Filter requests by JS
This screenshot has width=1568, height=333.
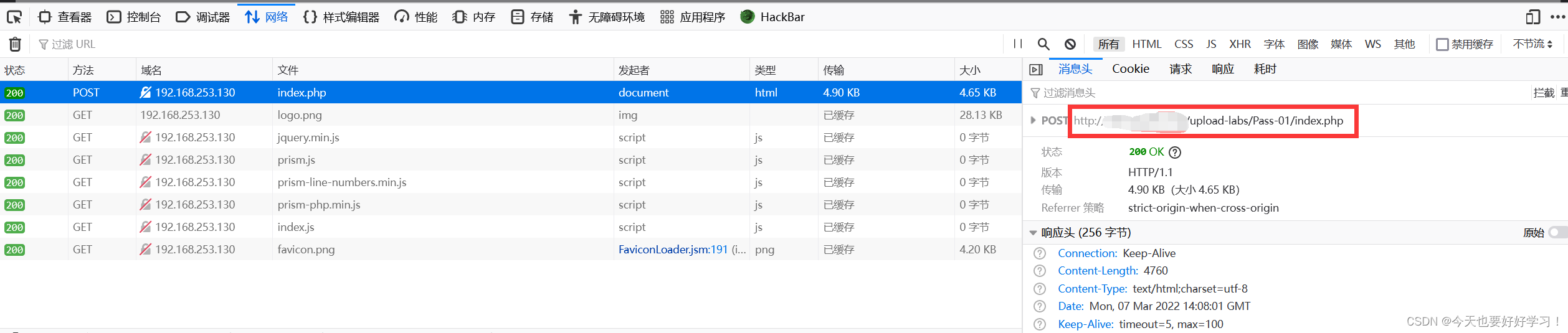pos(1211,44)
